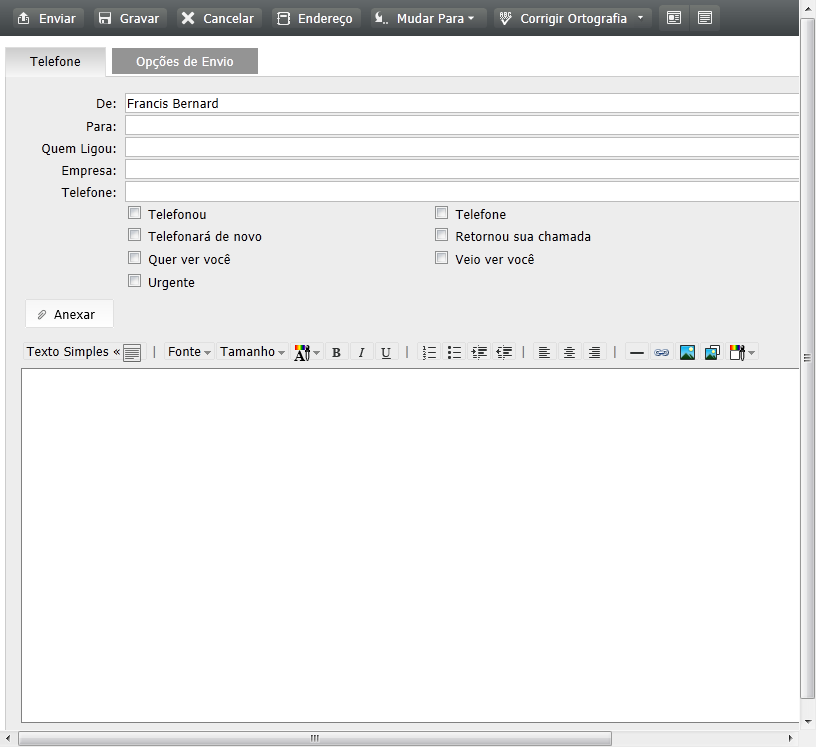Toggle Texto Simples plain text mode

pos(84,352)
